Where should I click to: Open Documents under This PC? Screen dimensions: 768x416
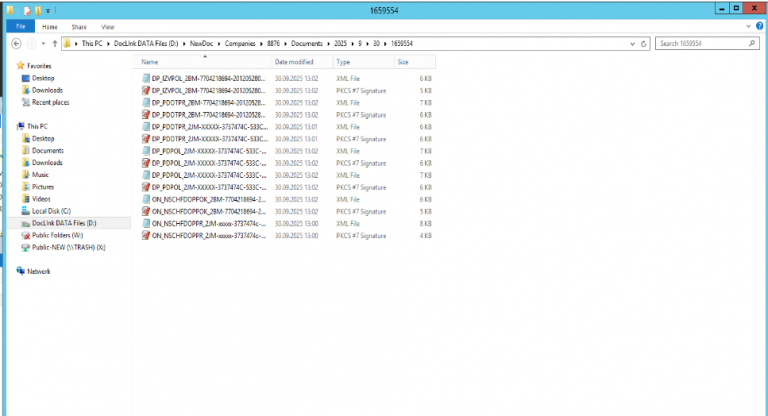[x=48, y=150]
